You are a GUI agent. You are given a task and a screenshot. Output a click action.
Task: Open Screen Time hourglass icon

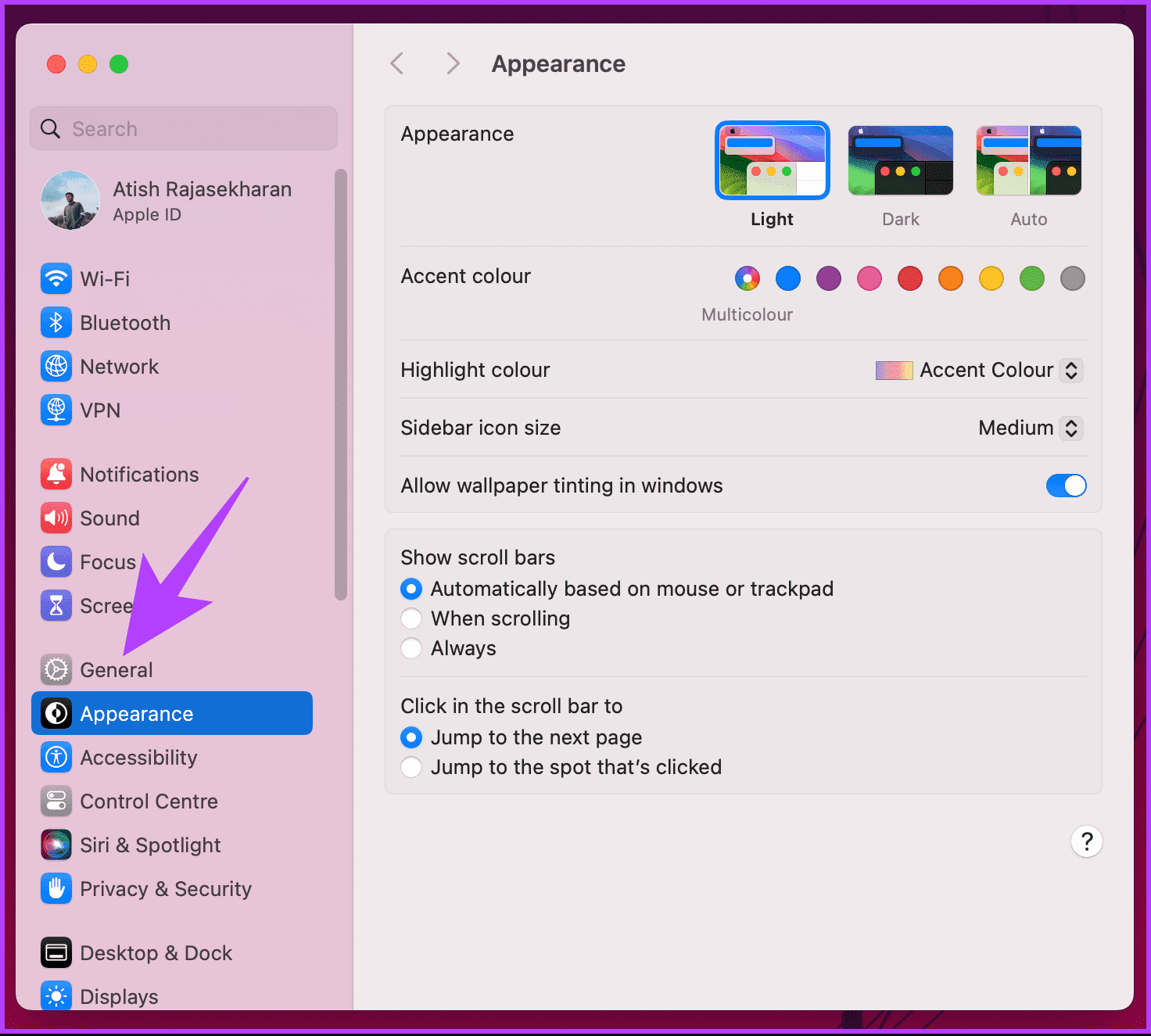56,605
